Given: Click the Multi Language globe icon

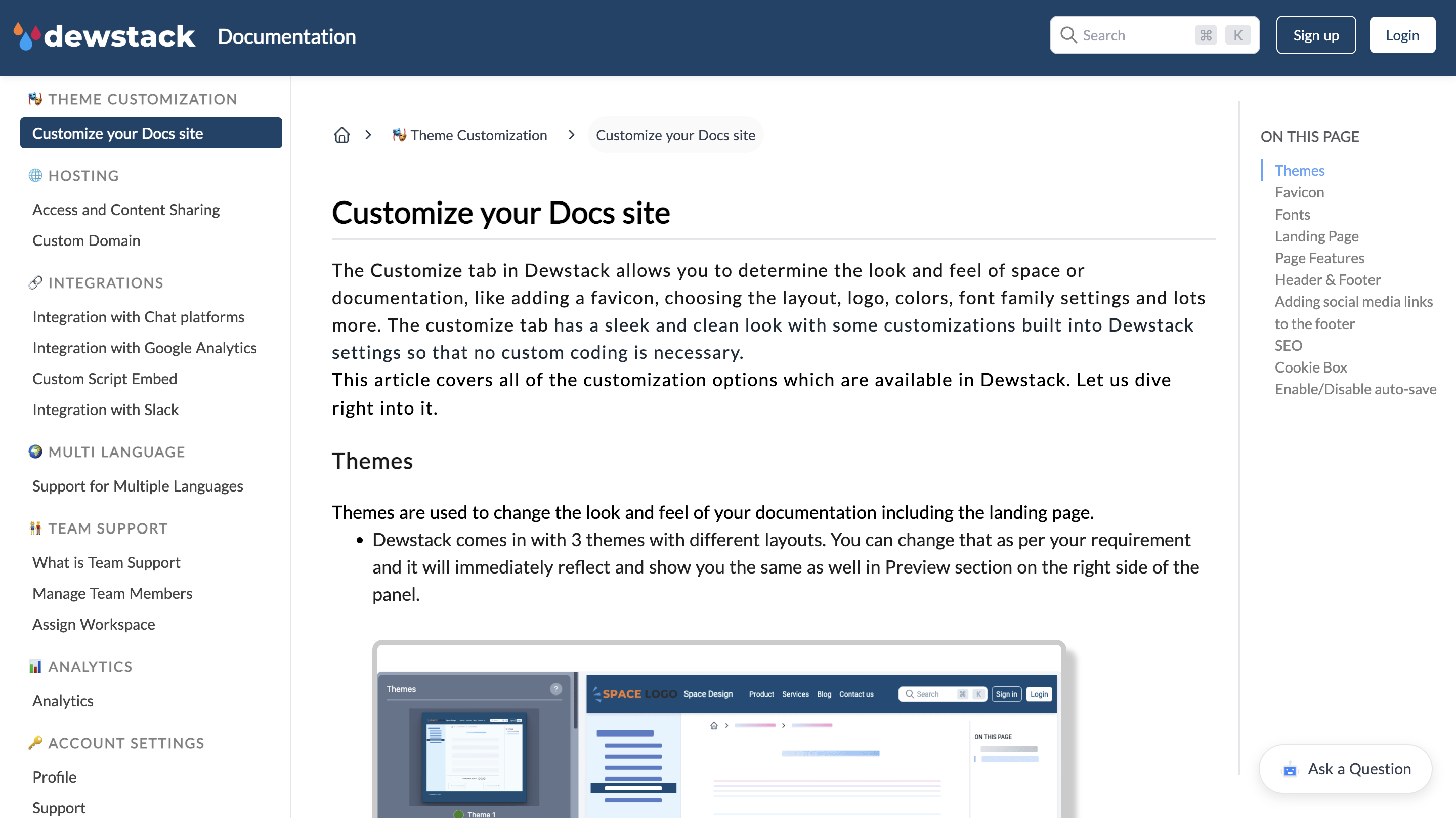Looking at the screenshot, I should (x=35, y=452).
